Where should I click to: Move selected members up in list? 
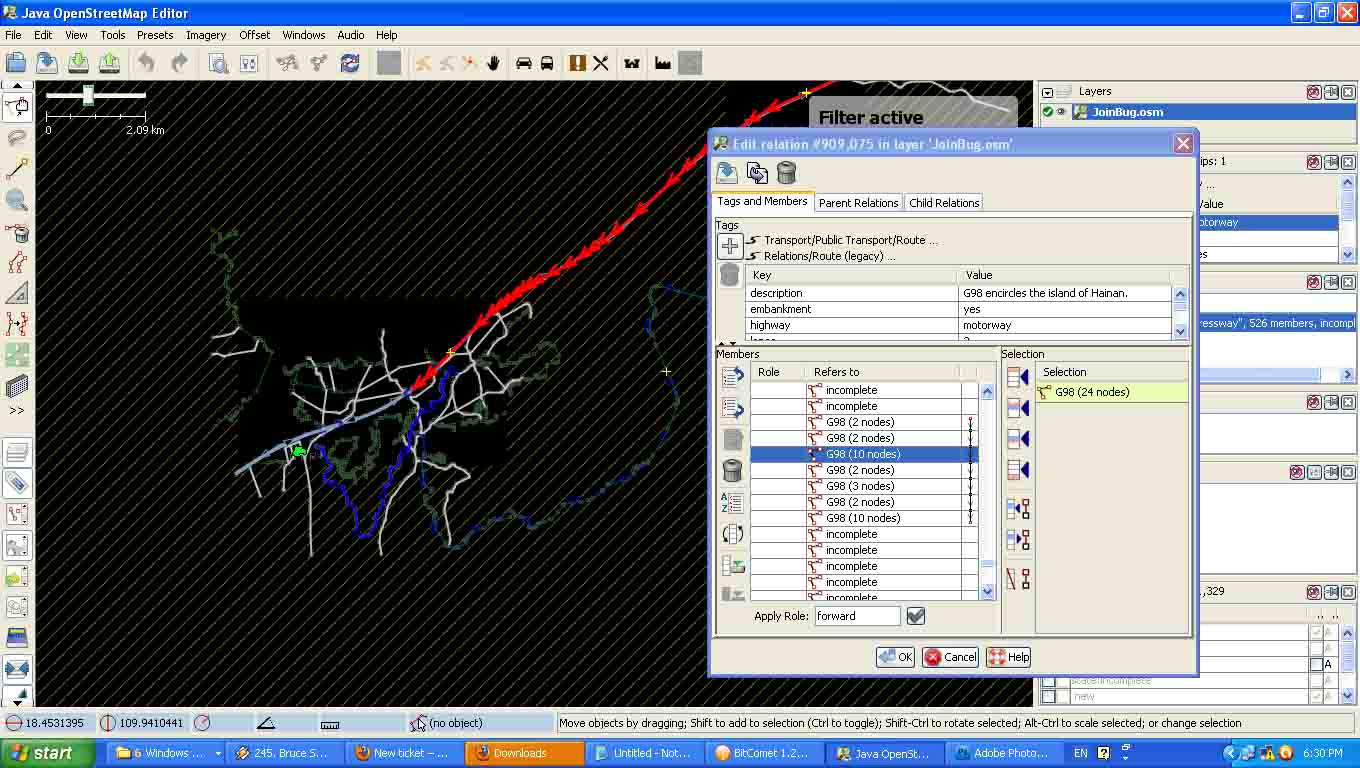point(732,376)
